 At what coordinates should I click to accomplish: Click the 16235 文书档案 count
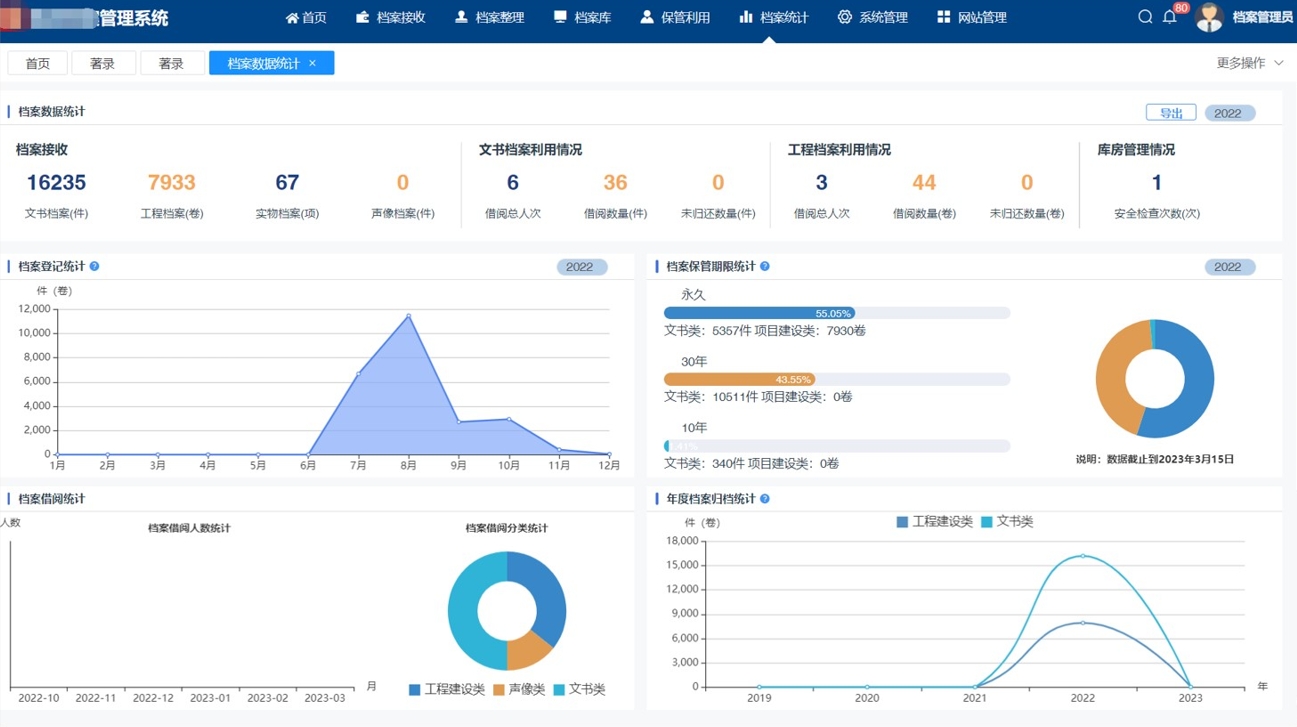tap(56, 182)
